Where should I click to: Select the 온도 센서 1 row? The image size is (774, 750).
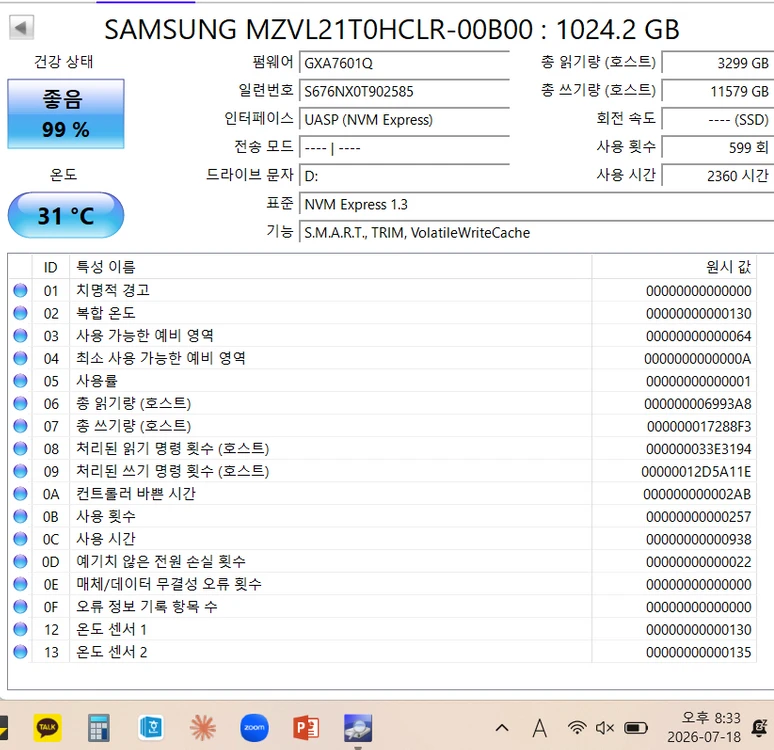(382, 630)
